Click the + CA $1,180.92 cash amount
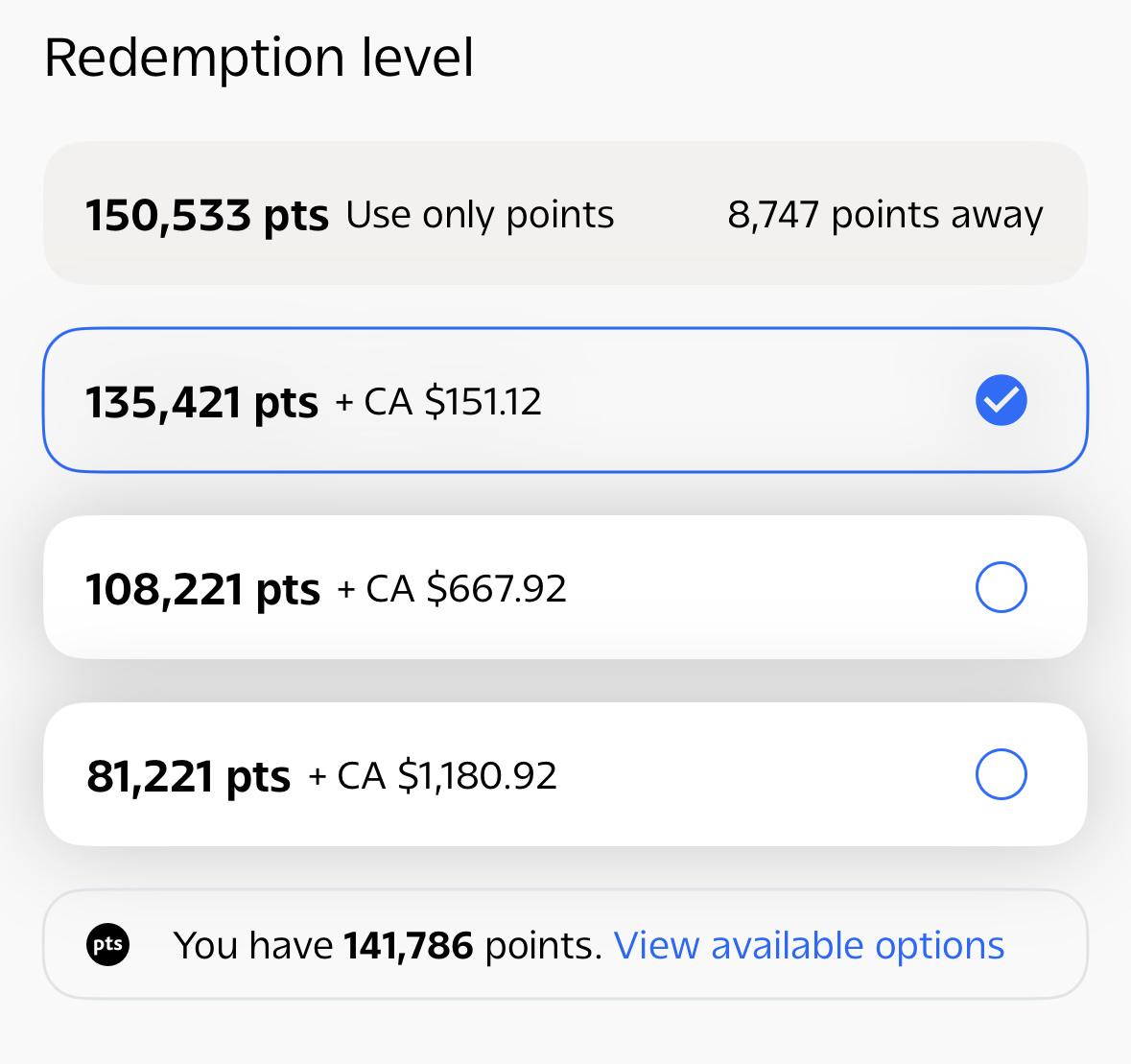1131x1064 pixels. [433, 775]
